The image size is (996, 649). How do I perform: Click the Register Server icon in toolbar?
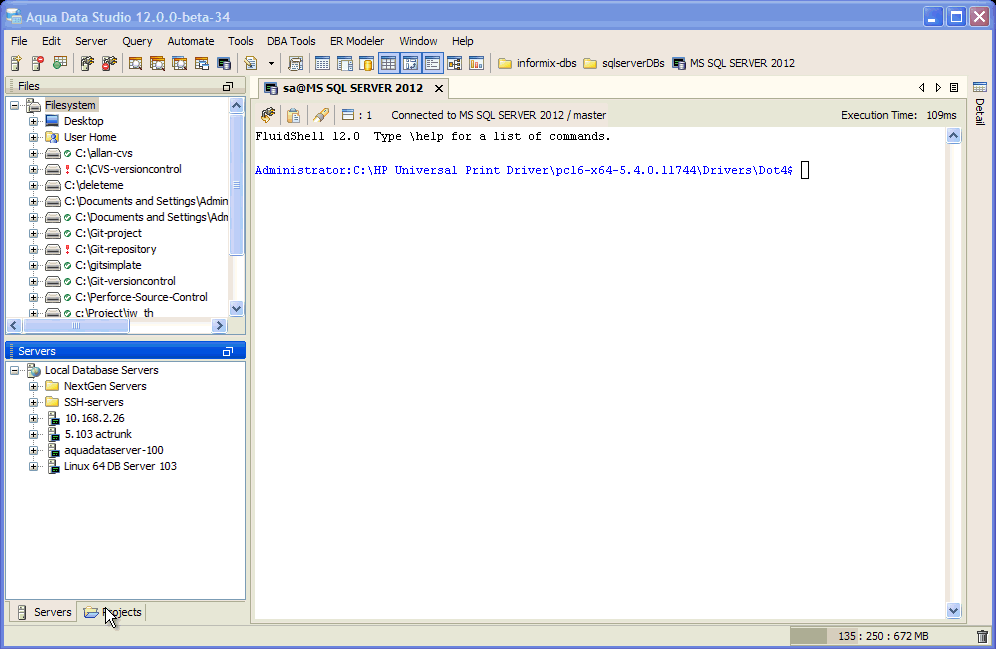(17, 63)
